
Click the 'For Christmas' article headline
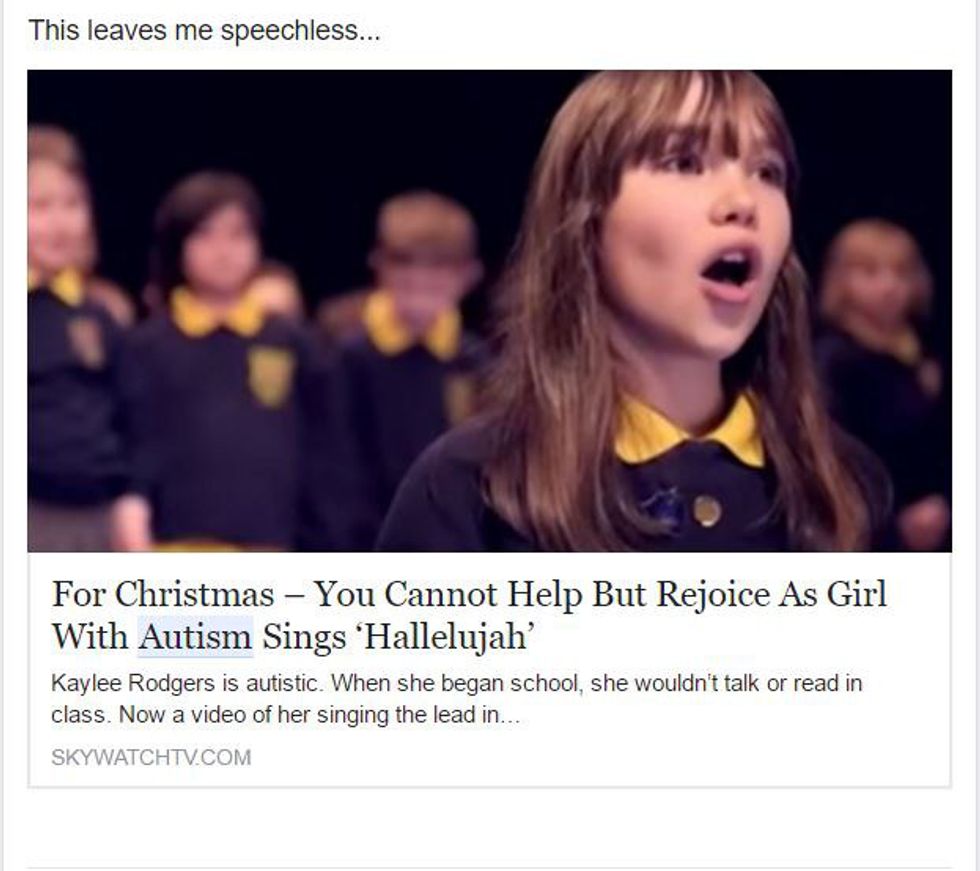click(469, 615)
